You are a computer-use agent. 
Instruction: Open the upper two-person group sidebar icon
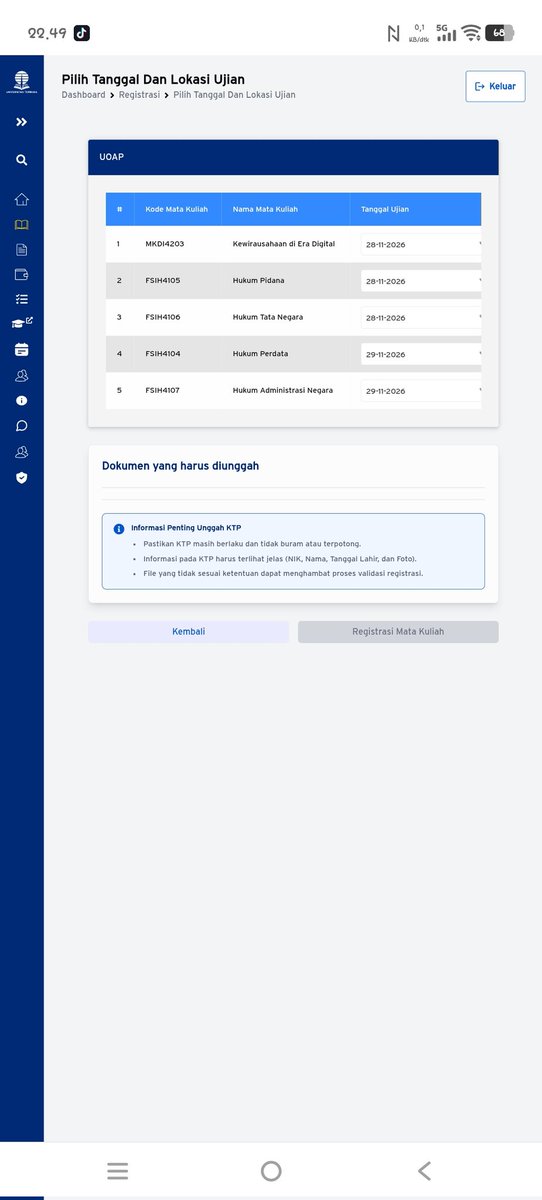(x=22, y=376)
